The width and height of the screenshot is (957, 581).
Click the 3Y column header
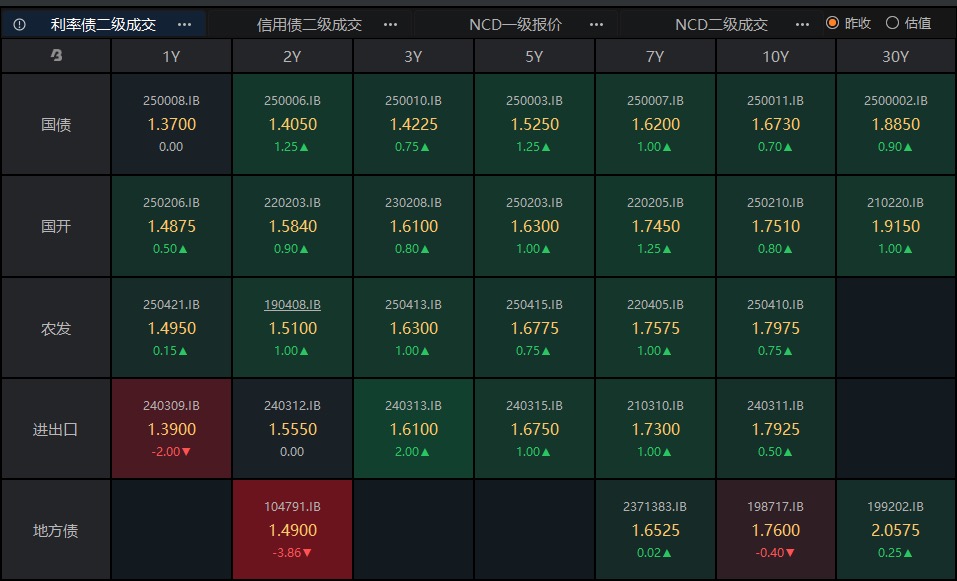click(x=413, y=56)
